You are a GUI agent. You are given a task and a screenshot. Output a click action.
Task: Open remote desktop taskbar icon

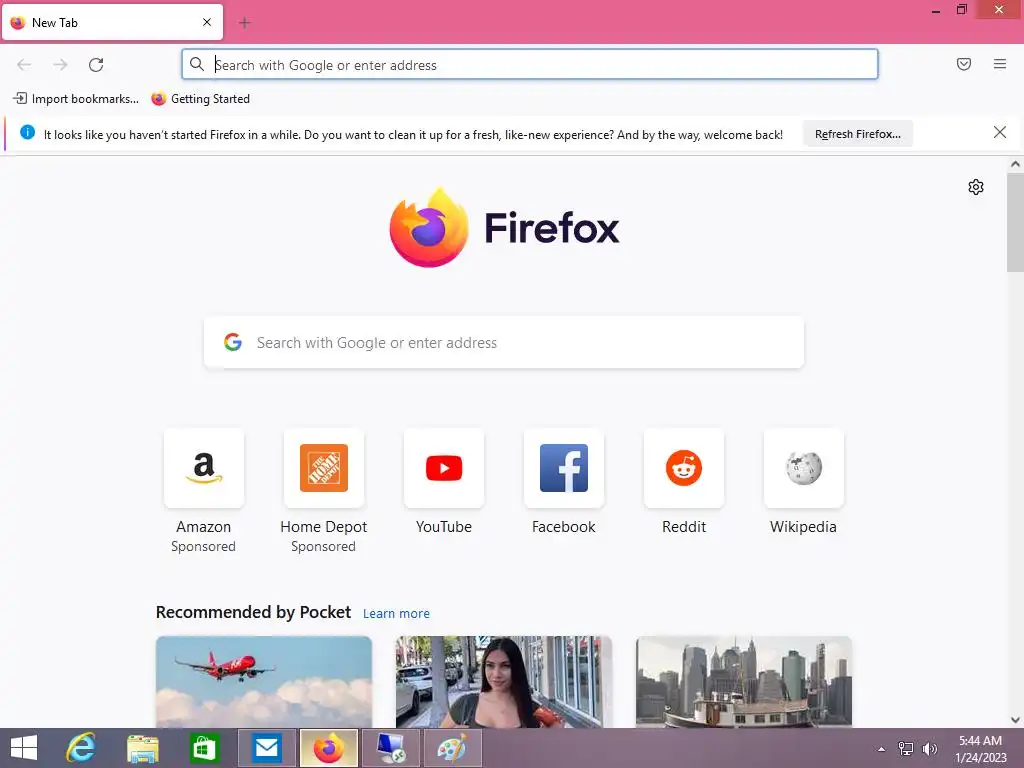pos(391,748)
